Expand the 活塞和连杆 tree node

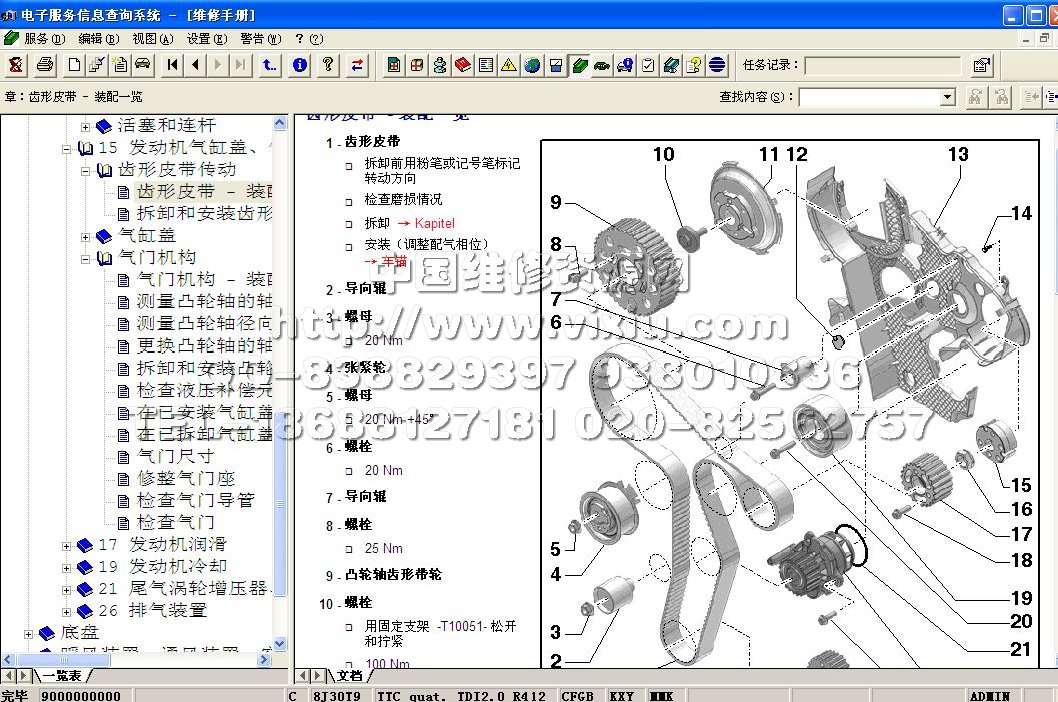[x=85, y=126]
